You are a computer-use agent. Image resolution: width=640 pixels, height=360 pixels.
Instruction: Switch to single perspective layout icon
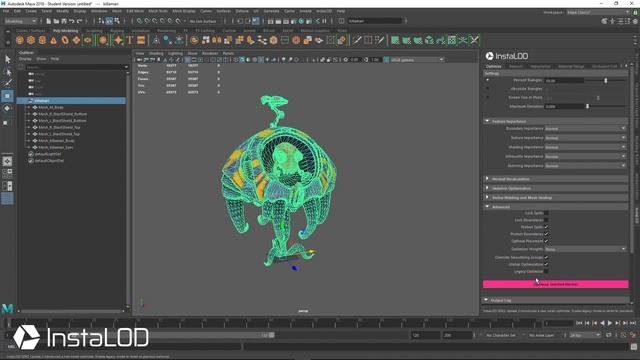(7, 161)
